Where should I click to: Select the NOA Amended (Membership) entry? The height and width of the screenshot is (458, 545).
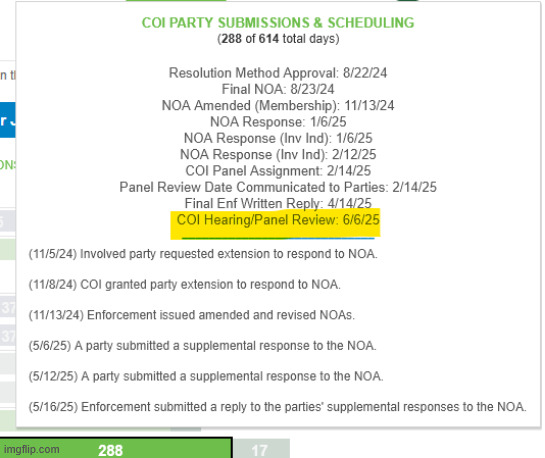278,106
